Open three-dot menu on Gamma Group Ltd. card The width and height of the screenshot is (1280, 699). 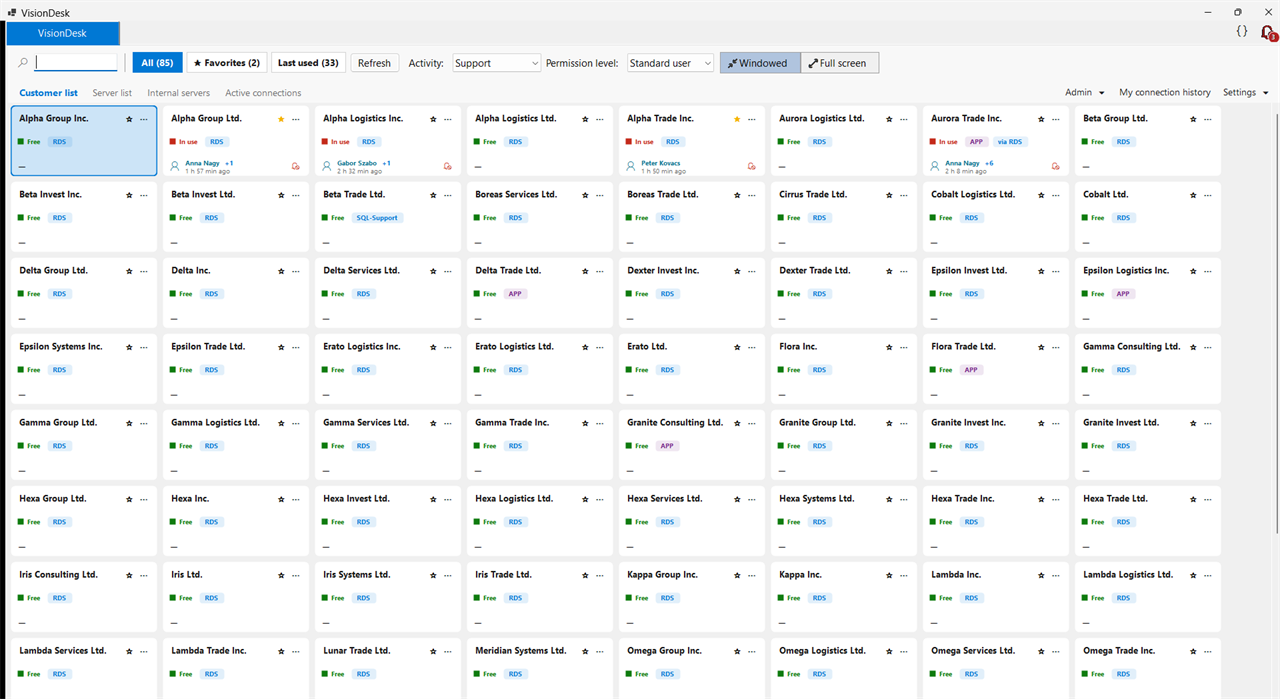coord(144,423)
